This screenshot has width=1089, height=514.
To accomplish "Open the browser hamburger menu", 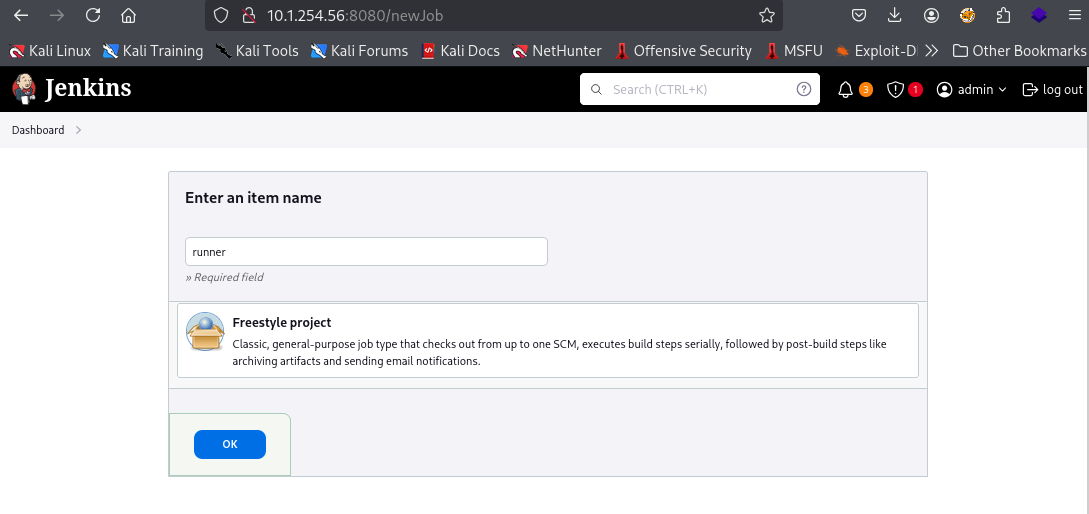I will [x=1074, y=15].
